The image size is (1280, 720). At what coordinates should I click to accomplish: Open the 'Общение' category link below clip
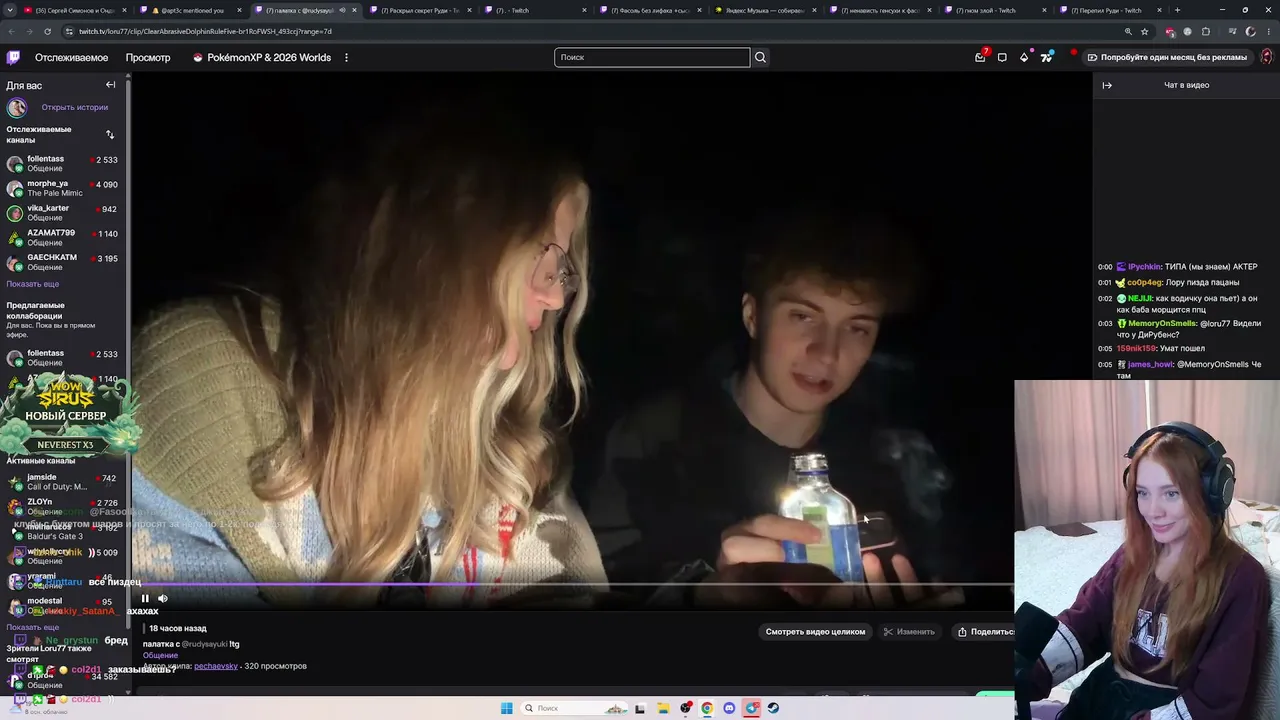coord(160,655)
